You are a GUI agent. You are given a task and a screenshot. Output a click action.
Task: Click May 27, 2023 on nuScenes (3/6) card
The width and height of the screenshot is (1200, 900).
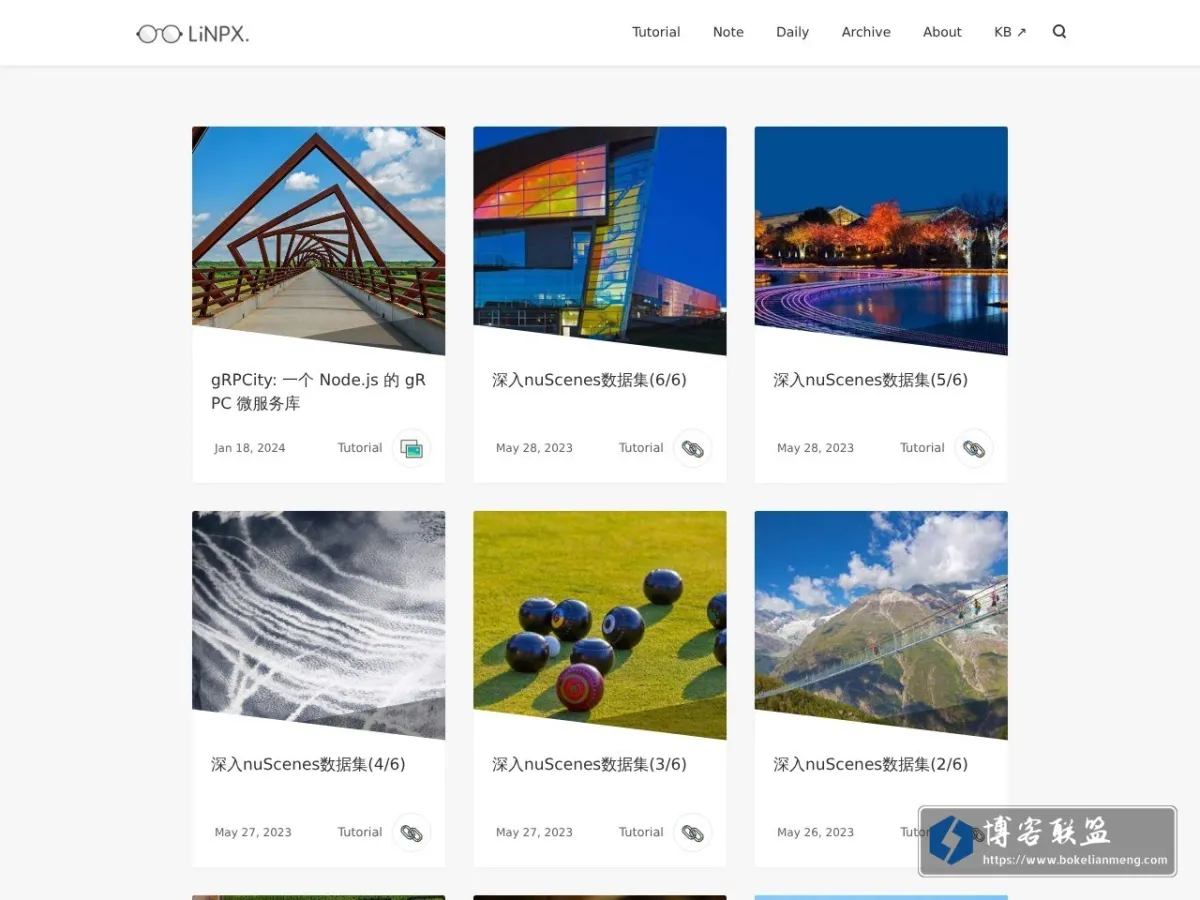tap(534, 832)
